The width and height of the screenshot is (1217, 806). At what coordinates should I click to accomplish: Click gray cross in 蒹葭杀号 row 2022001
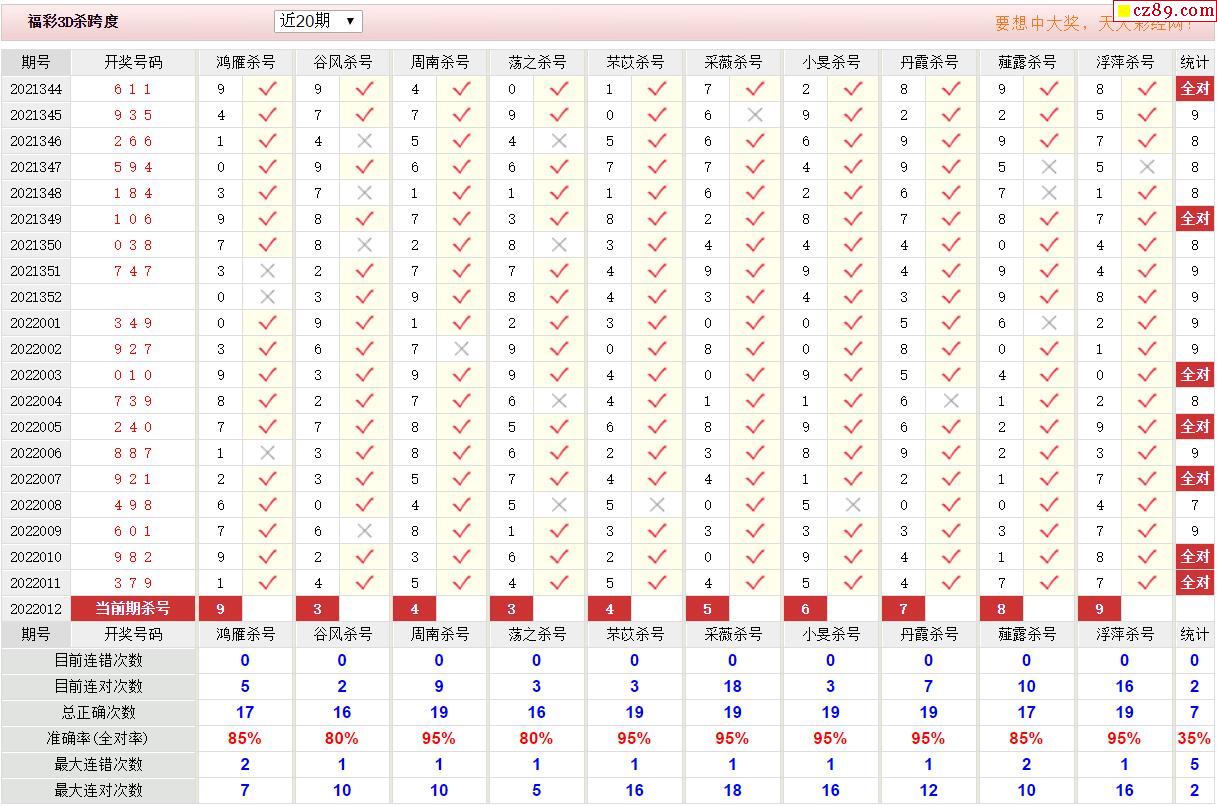1049,323
